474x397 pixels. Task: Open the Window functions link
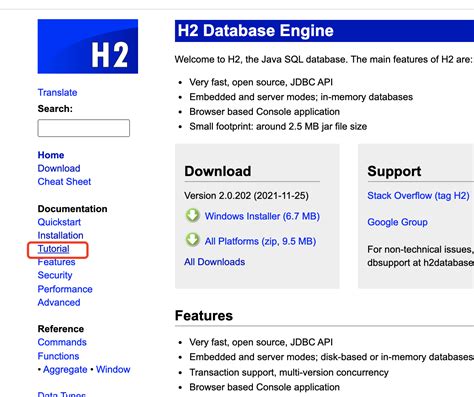(113, 369)
